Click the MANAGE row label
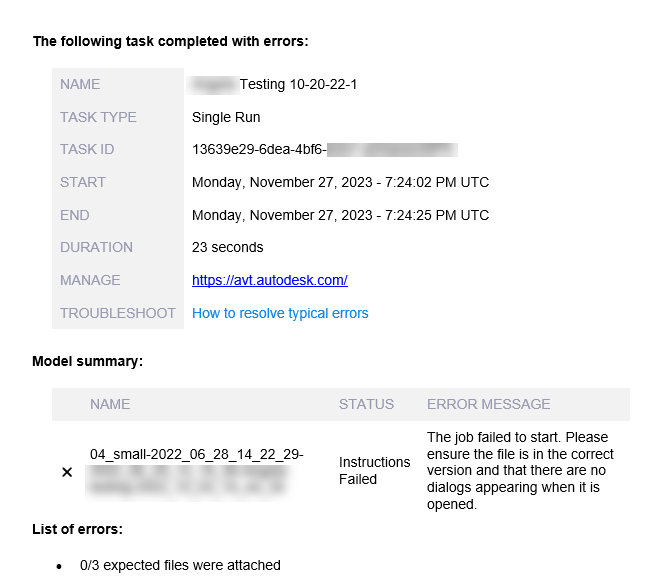Image resolution: width=661 pixels, height=579 pixels. coord(90,281)
